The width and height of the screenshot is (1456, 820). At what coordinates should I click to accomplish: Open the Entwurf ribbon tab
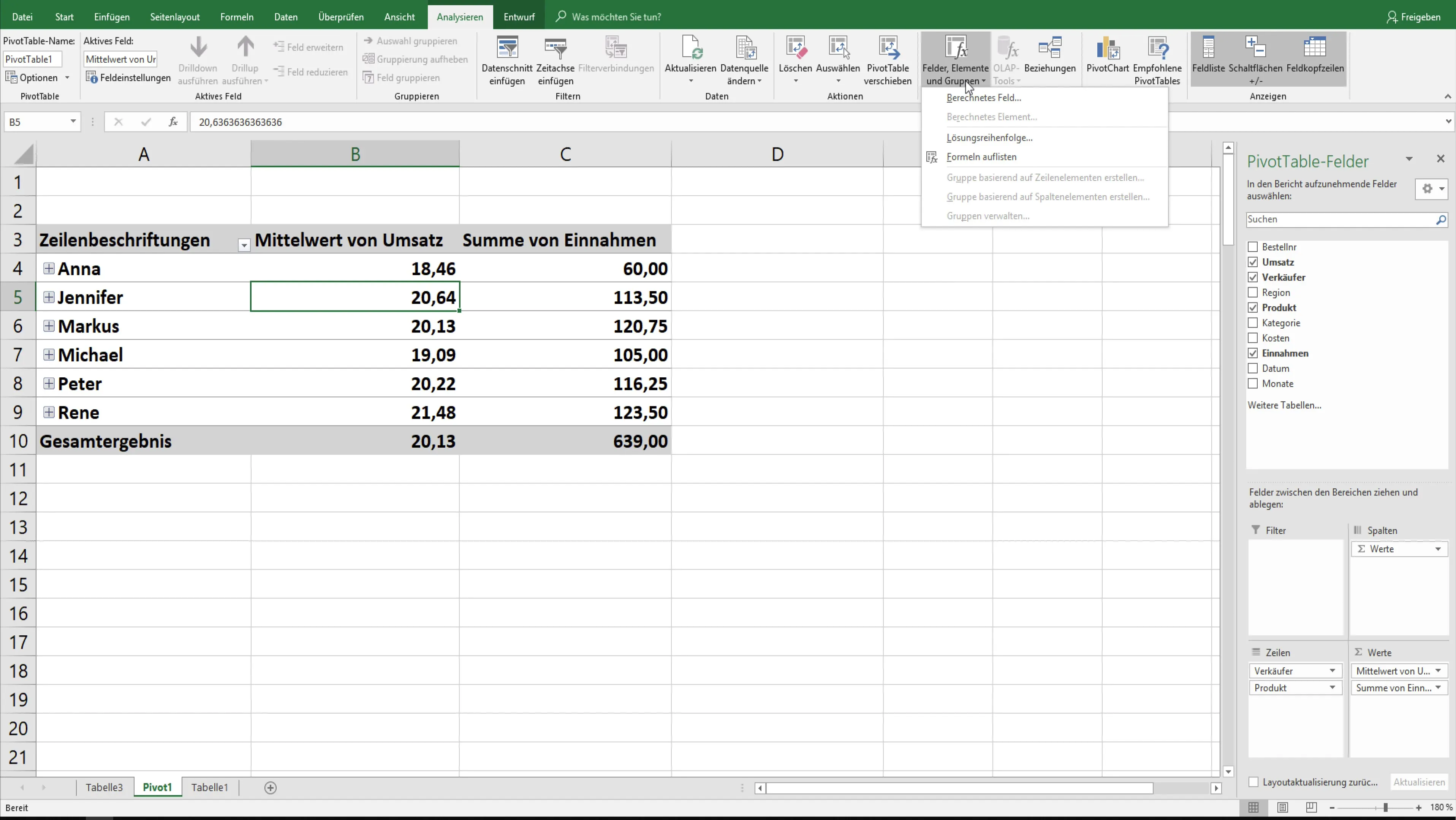519,17
